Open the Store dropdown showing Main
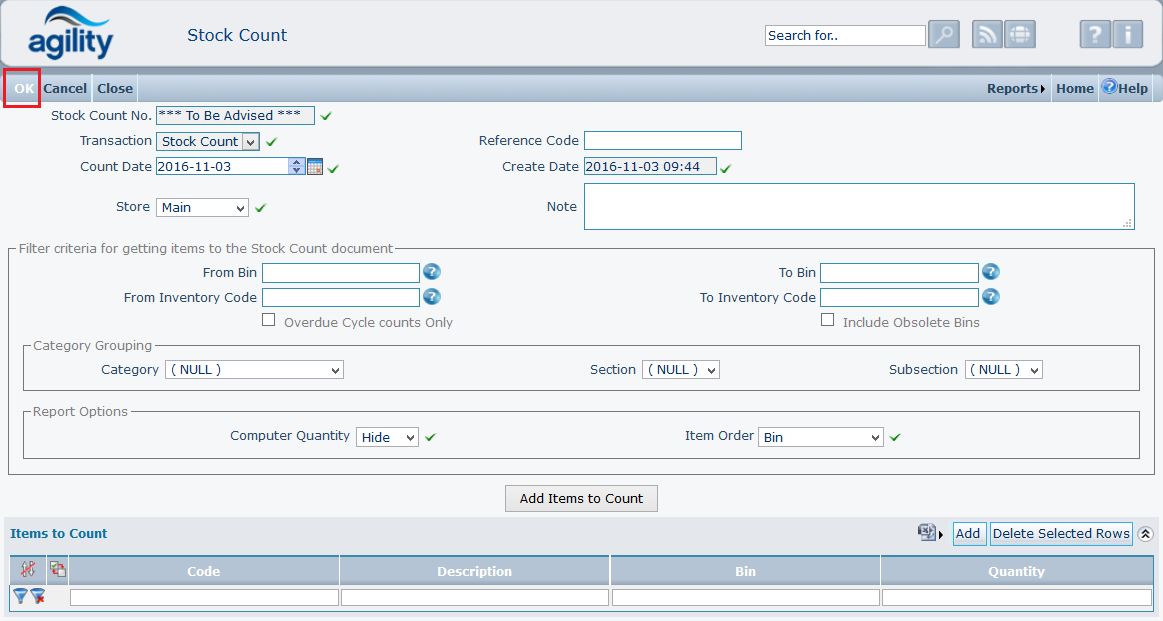The height and width of the screenshot is (621, 1163). (x=202, y=208)
